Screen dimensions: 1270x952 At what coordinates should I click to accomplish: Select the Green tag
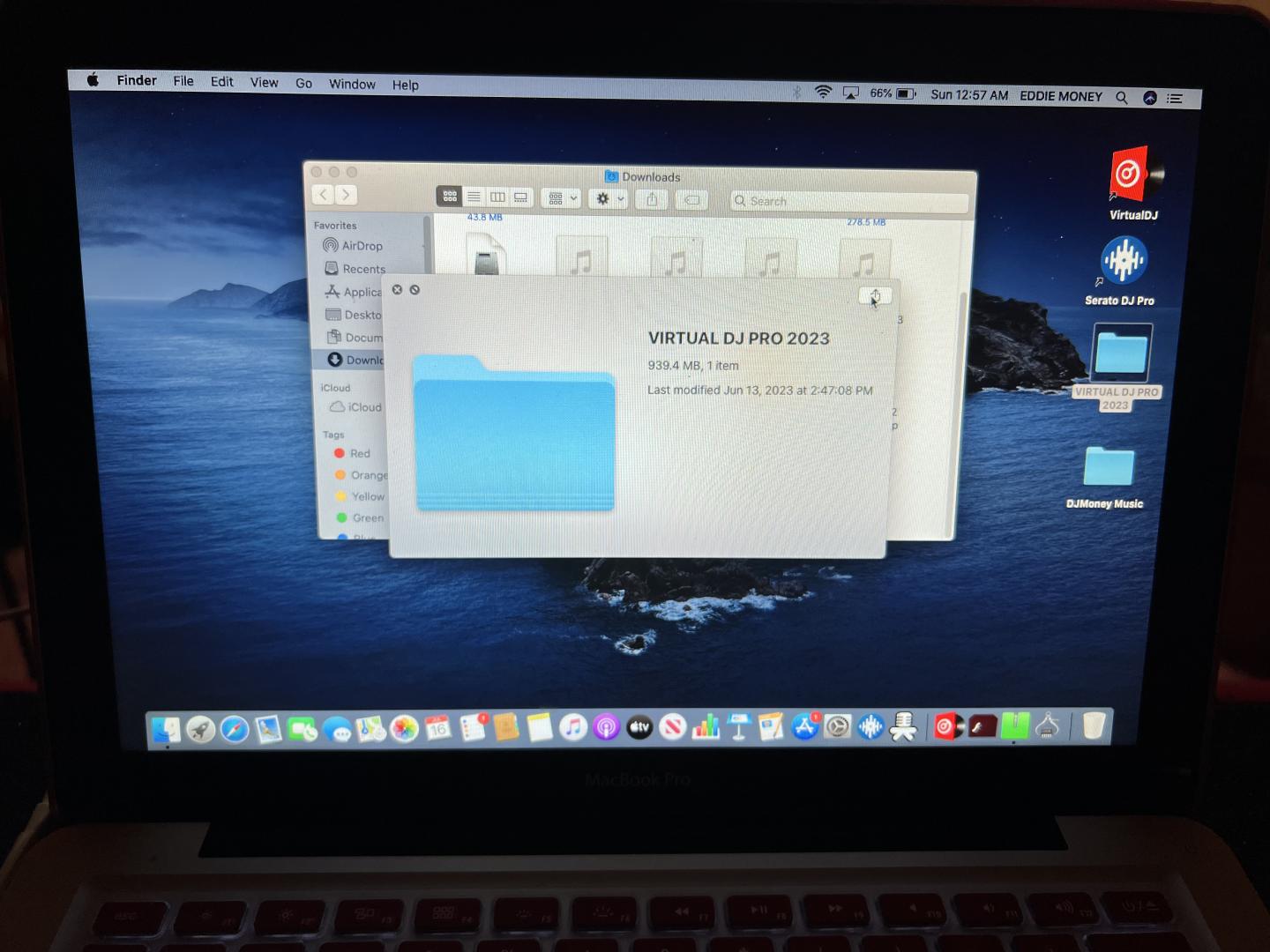[x=361, y=517]
